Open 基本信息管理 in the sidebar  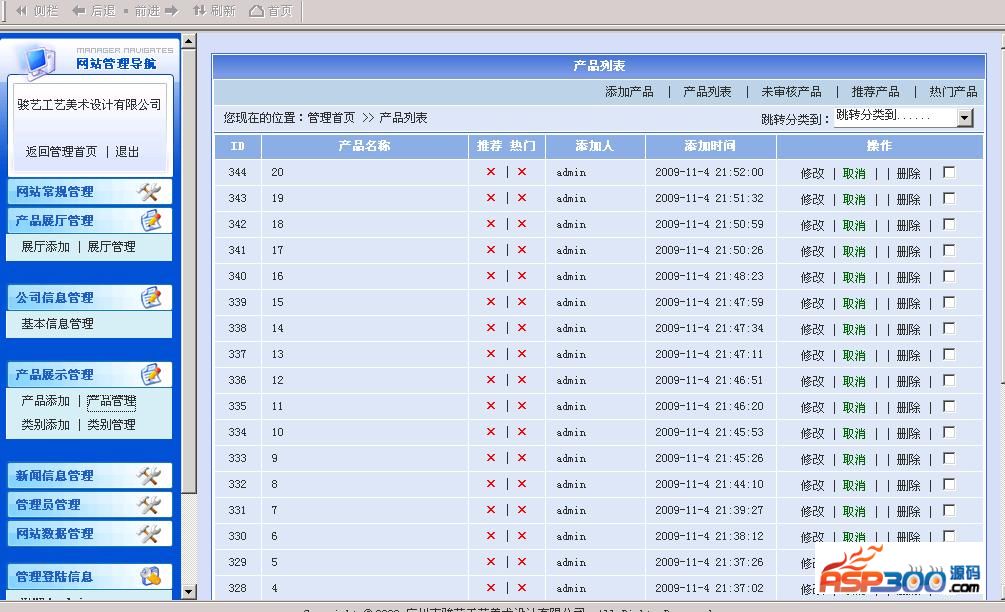point(57,324)
